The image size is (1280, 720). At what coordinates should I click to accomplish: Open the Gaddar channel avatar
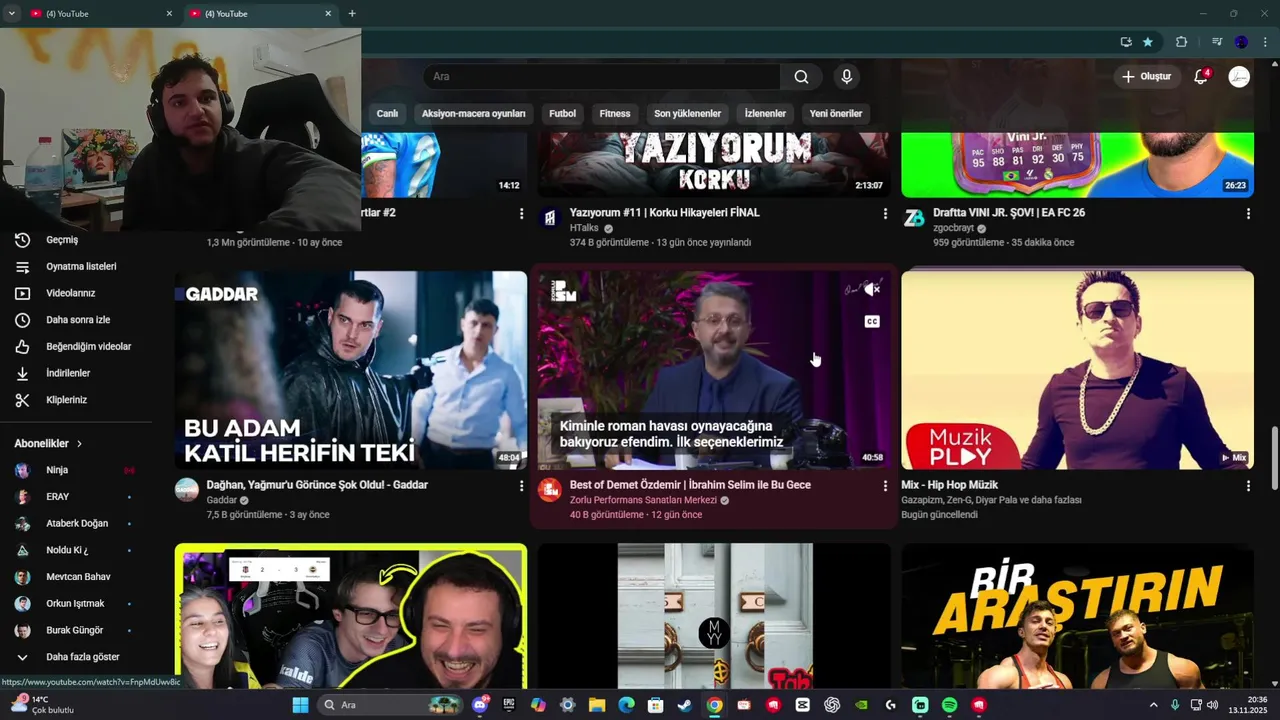click(x=187, y=489)
